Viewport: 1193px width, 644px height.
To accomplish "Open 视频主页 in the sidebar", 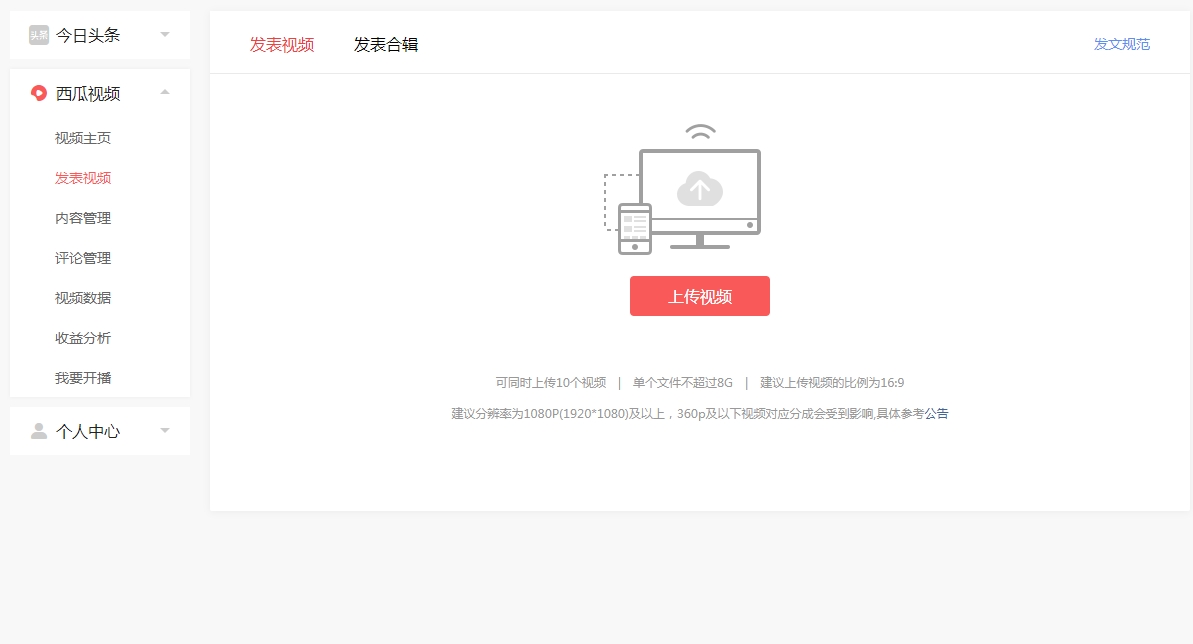I will [82, 137].
